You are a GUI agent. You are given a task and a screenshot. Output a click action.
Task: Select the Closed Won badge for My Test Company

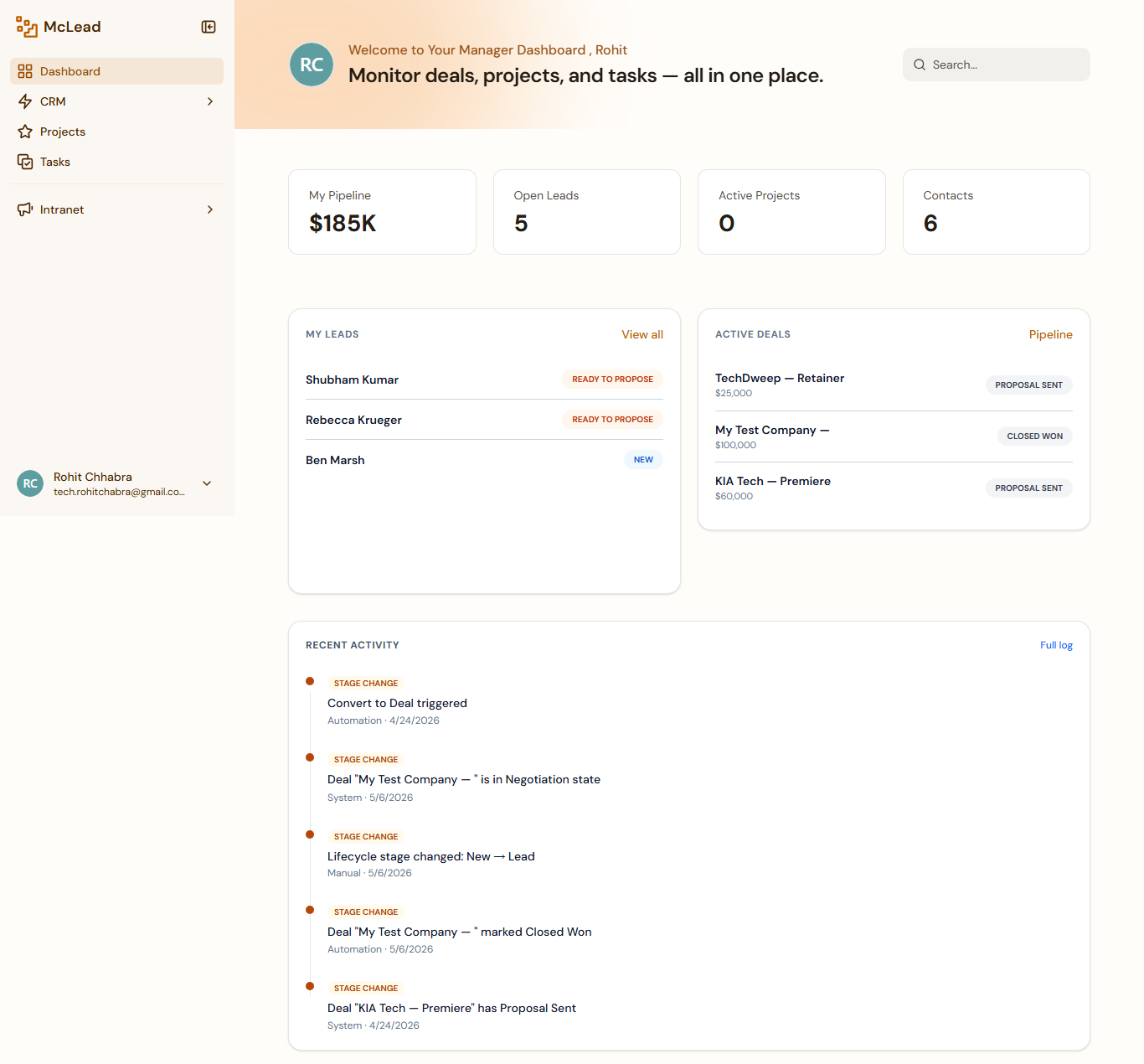(1034, 436)
